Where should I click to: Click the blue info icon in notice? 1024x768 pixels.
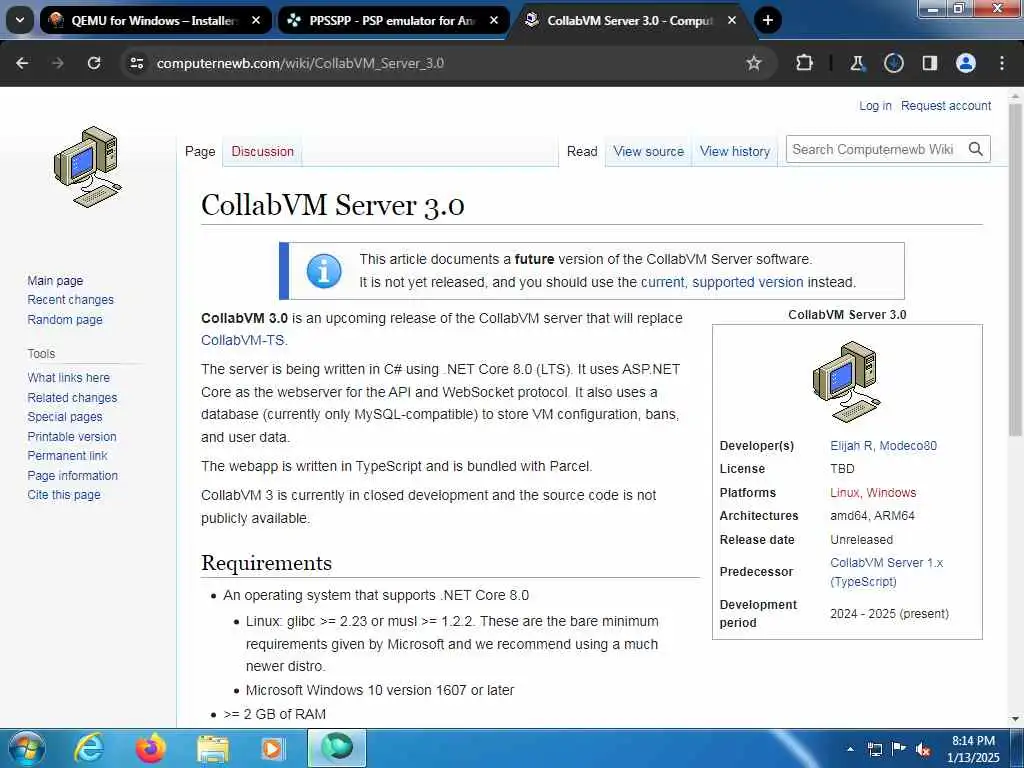pos(324,271)
